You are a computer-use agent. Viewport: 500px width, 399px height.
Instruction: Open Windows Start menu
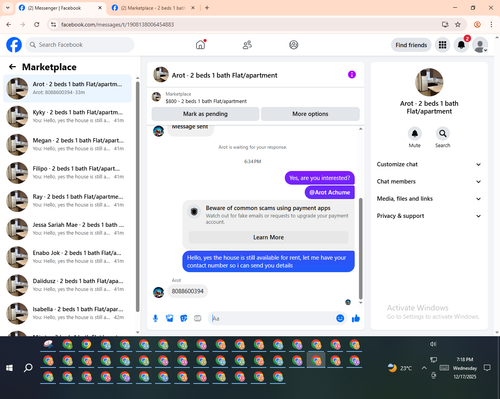9,368
